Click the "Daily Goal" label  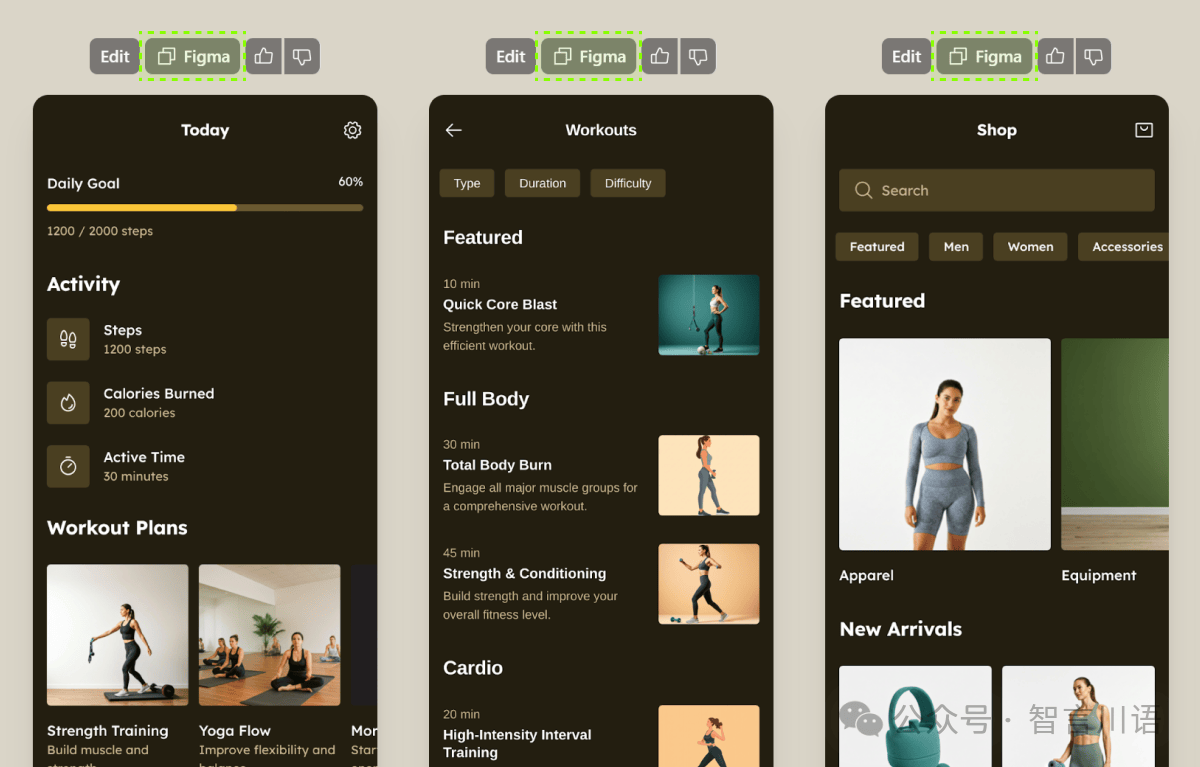pyautogui.click(x=83, y=184)
